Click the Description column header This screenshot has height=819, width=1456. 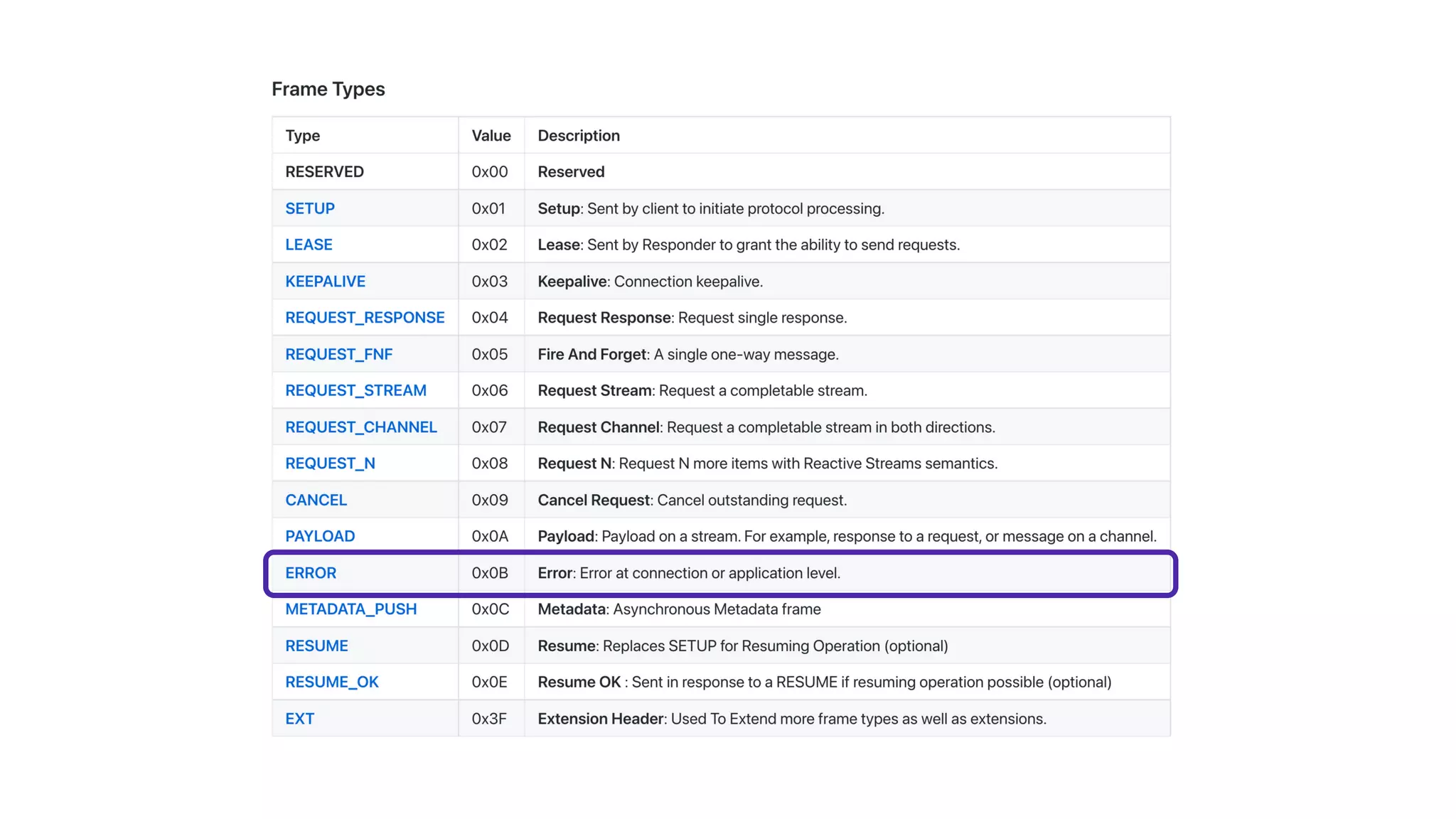click(578, 135)
